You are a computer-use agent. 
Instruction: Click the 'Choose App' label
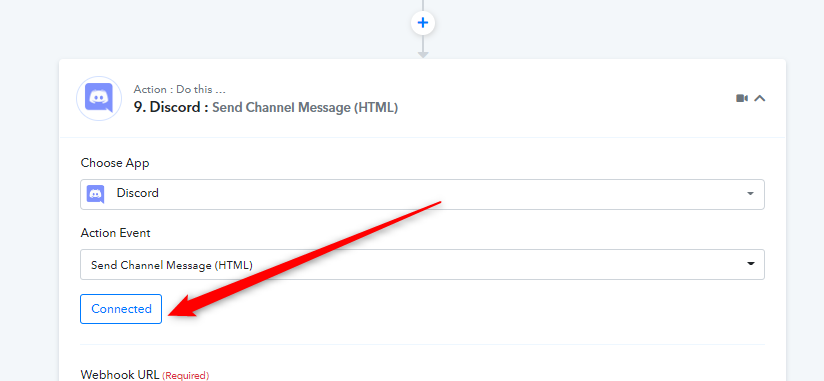coord(115,163)
